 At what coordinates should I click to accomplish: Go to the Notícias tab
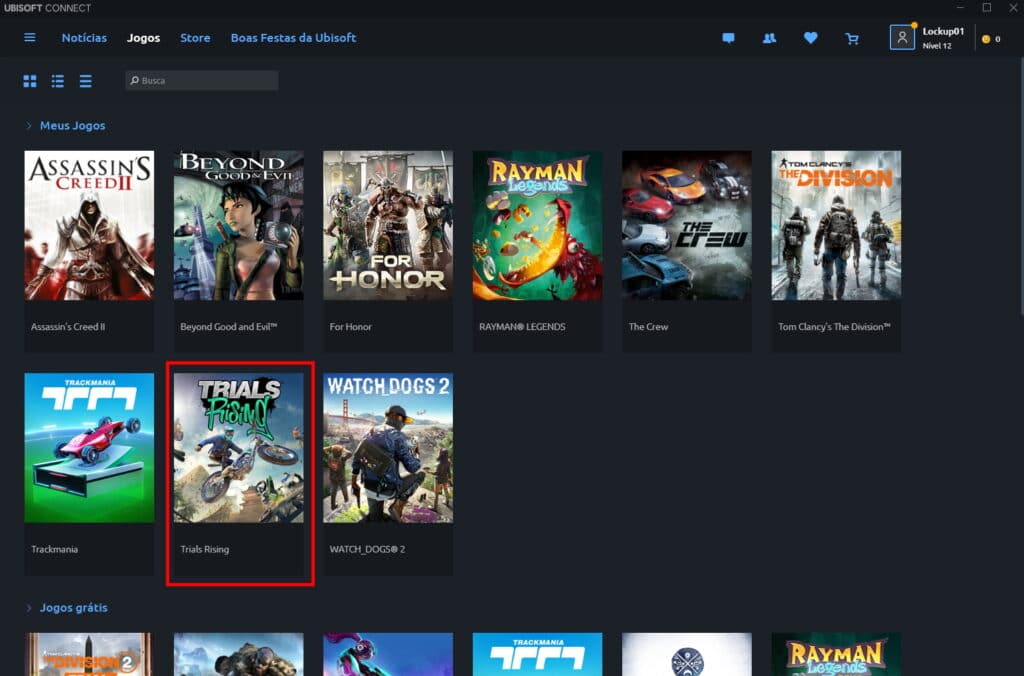pyautogui.click(x=84, y=38)
